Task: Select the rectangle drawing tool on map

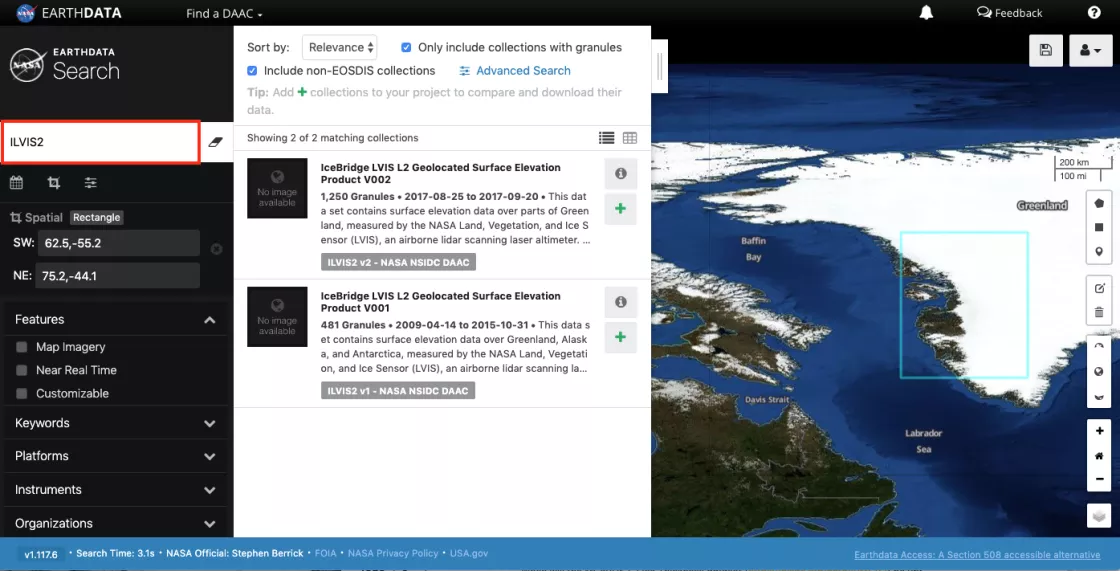Action: click(x=1099, y=227)
